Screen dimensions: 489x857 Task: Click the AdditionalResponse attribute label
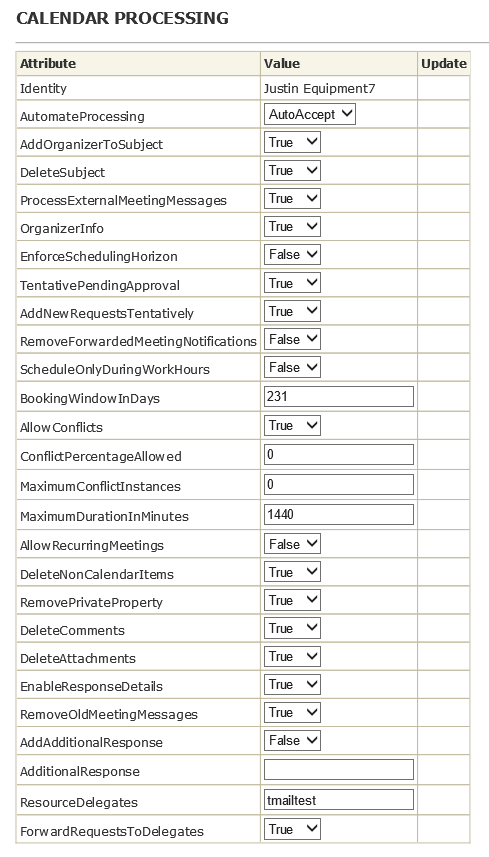[80, 772]
